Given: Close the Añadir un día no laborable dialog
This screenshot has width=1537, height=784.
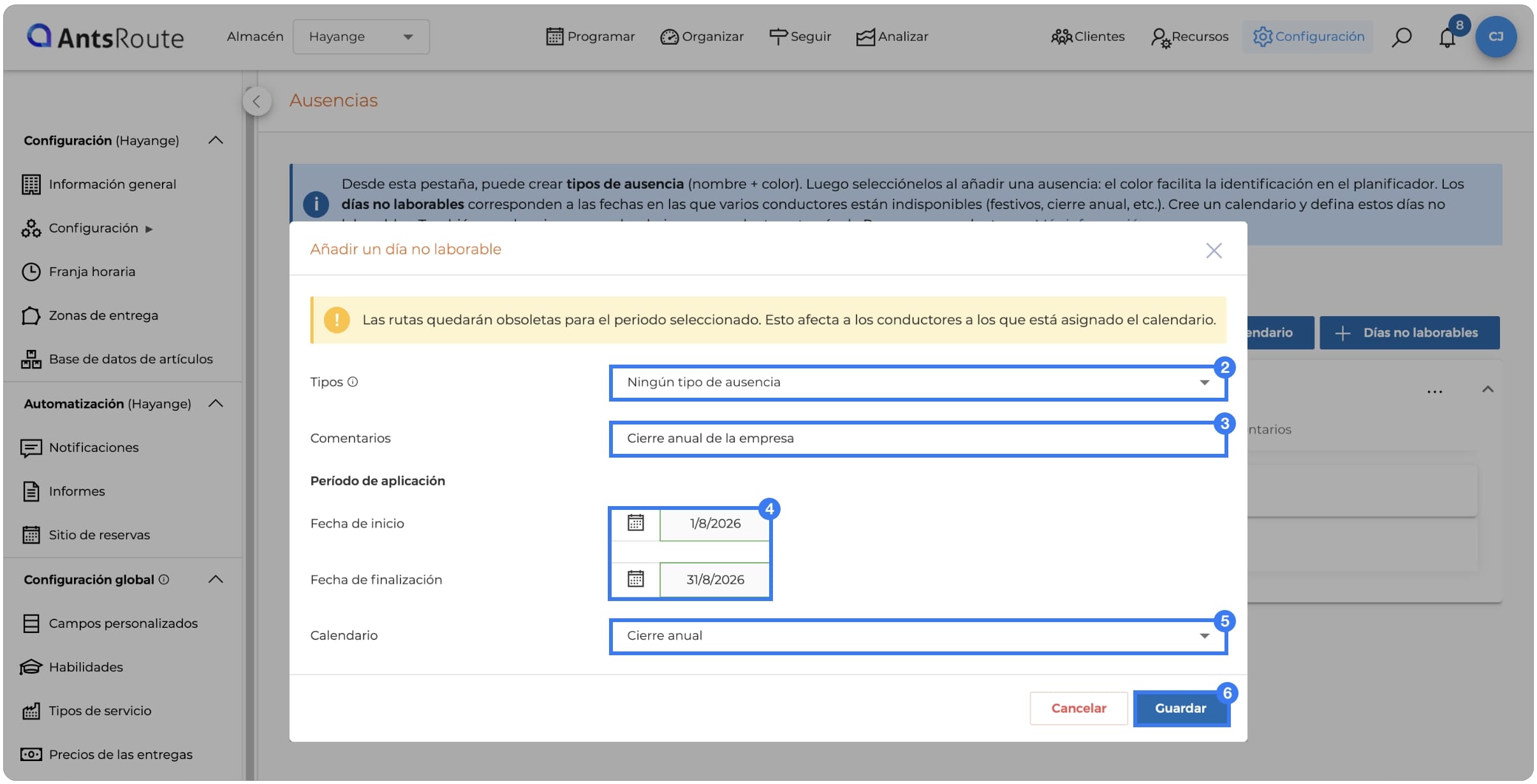Looking at the screenshot, I should [1214, 250].
